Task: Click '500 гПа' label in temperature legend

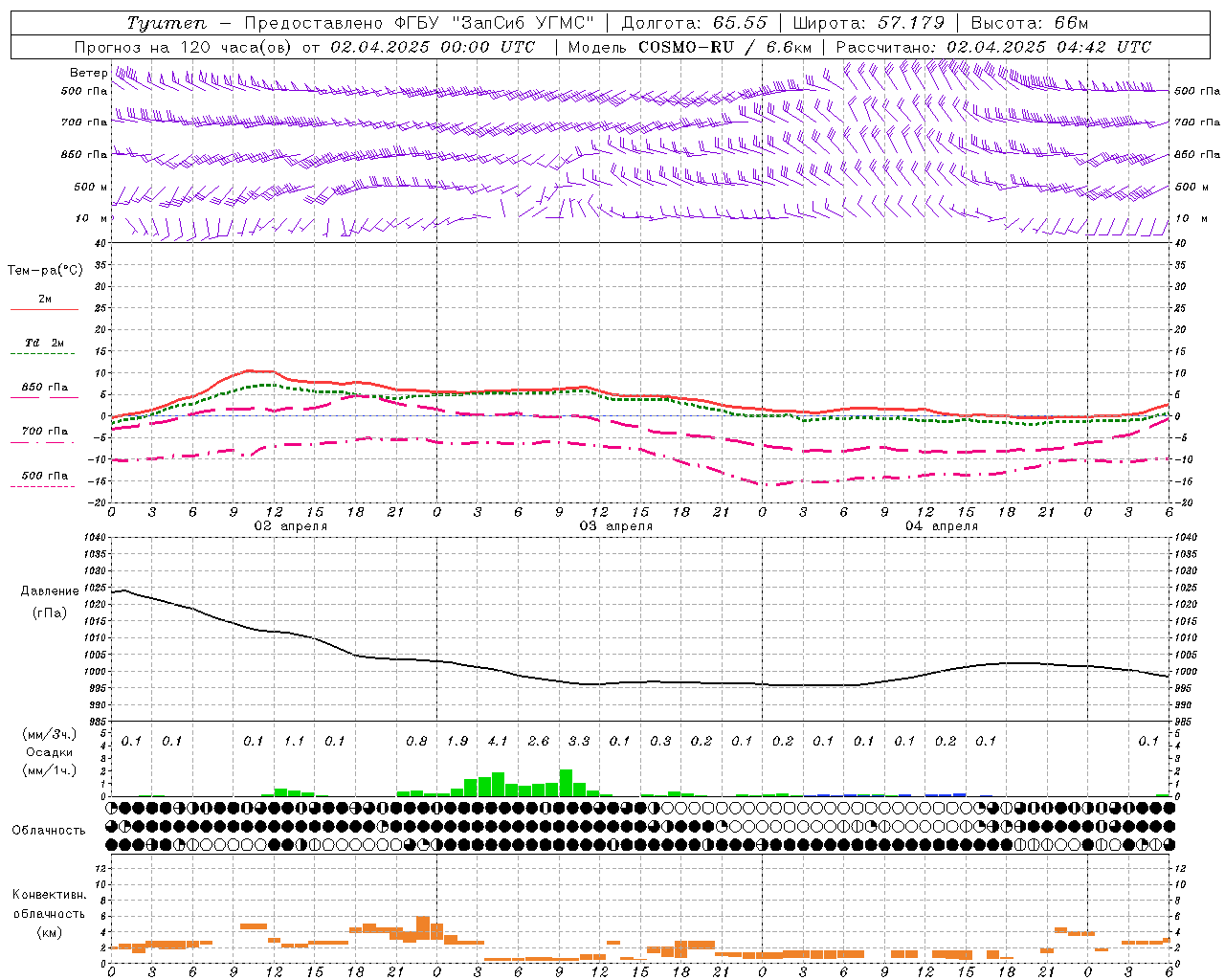Action: click(x=45, y=476)
